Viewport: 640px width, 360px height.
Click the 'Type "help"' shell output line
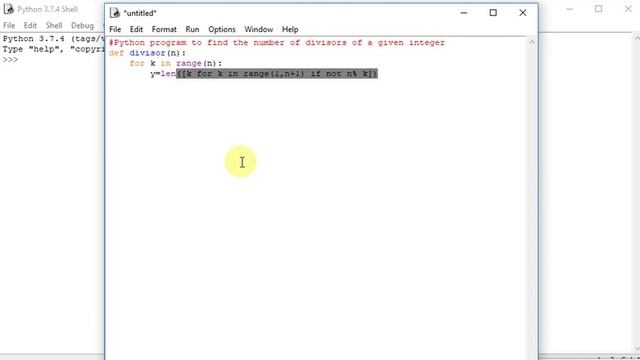(x=53, y=49)
